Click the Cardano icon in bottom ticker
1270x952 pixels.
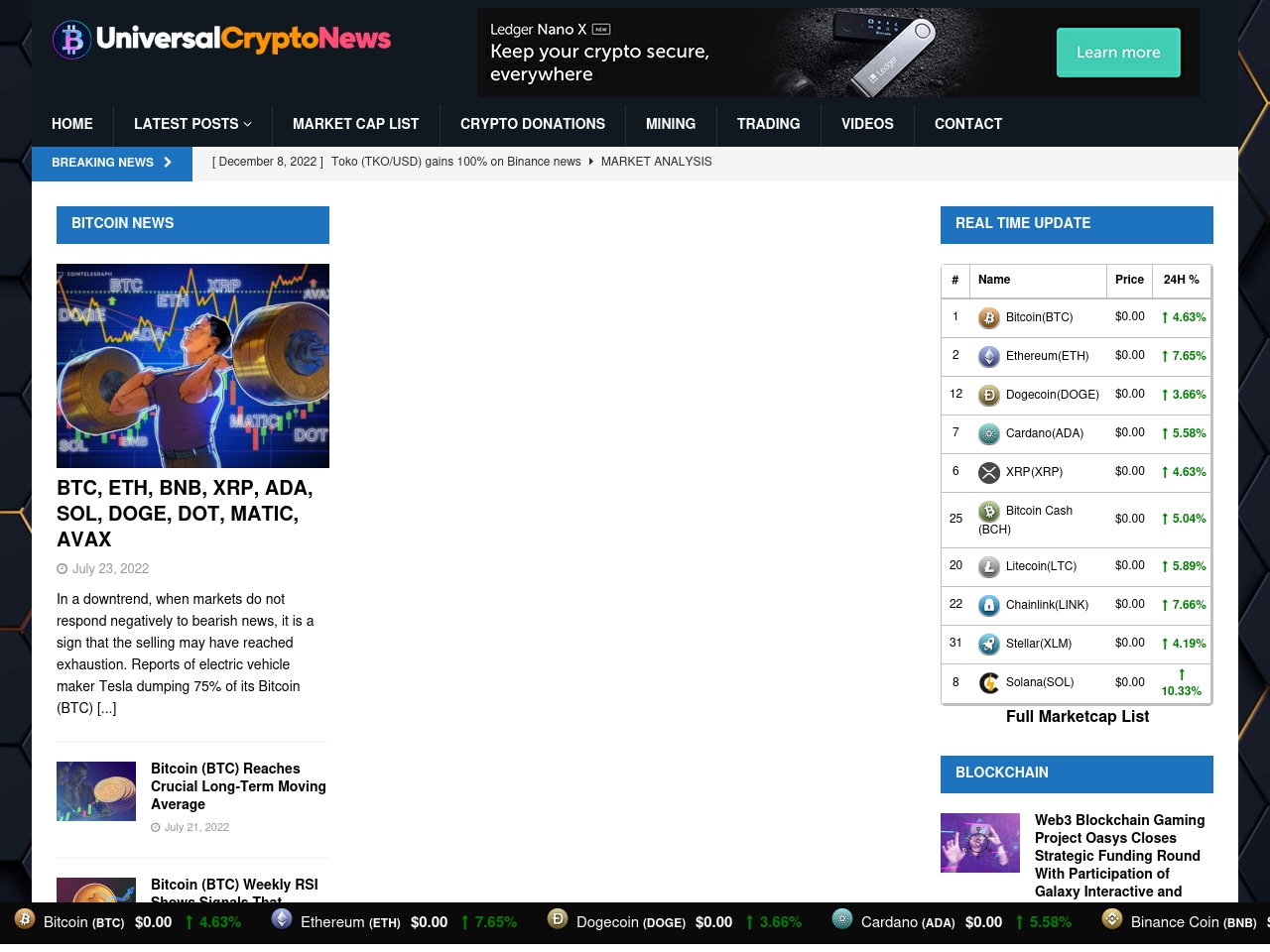pyautogui.click(x=842, y=919)
